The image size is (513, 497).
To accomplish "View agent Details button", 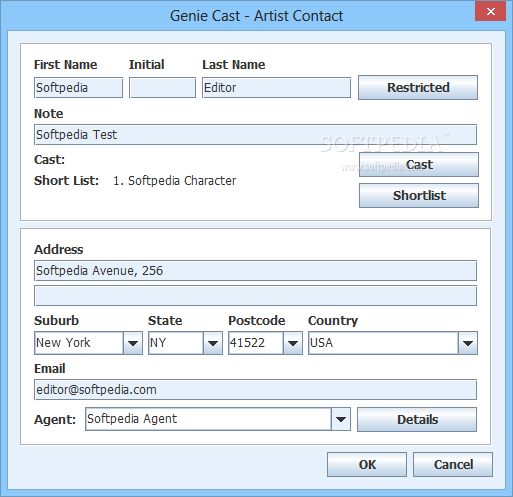I will pyautogui.click(x=417, y=419).
